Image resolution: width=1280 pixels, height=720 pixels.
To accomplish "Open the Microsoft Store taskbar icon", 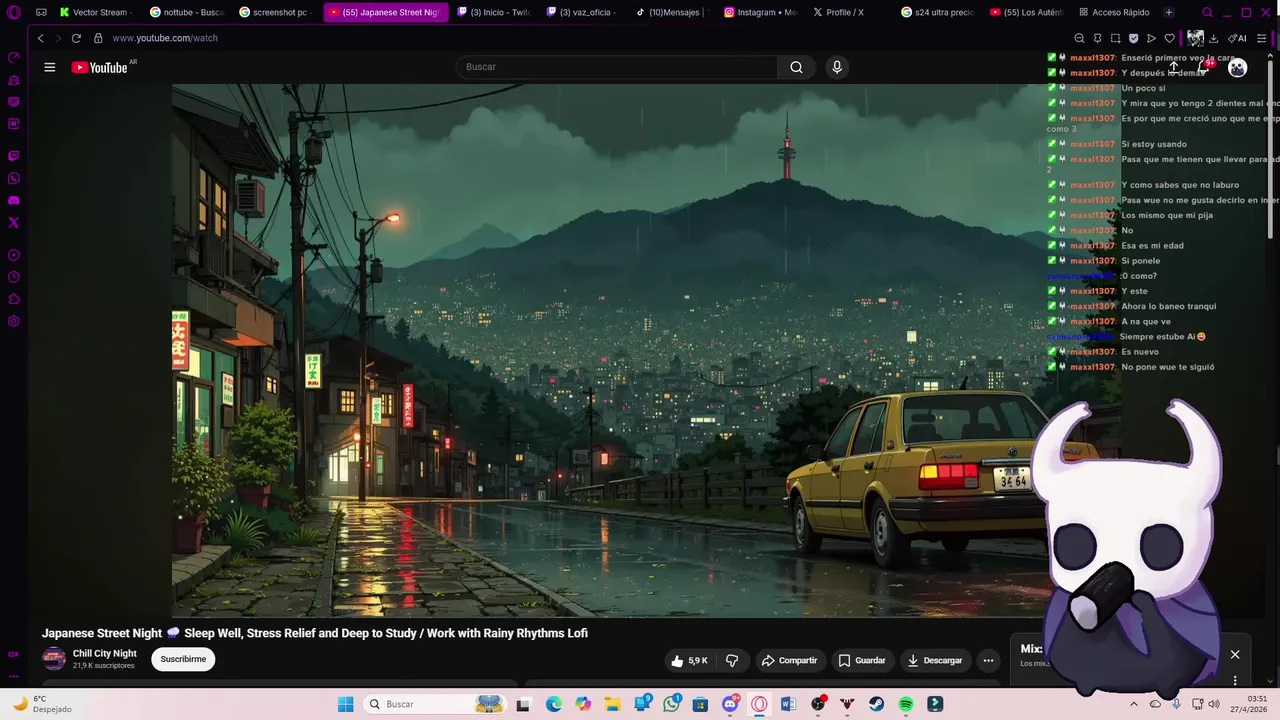I will click(700, 704).
